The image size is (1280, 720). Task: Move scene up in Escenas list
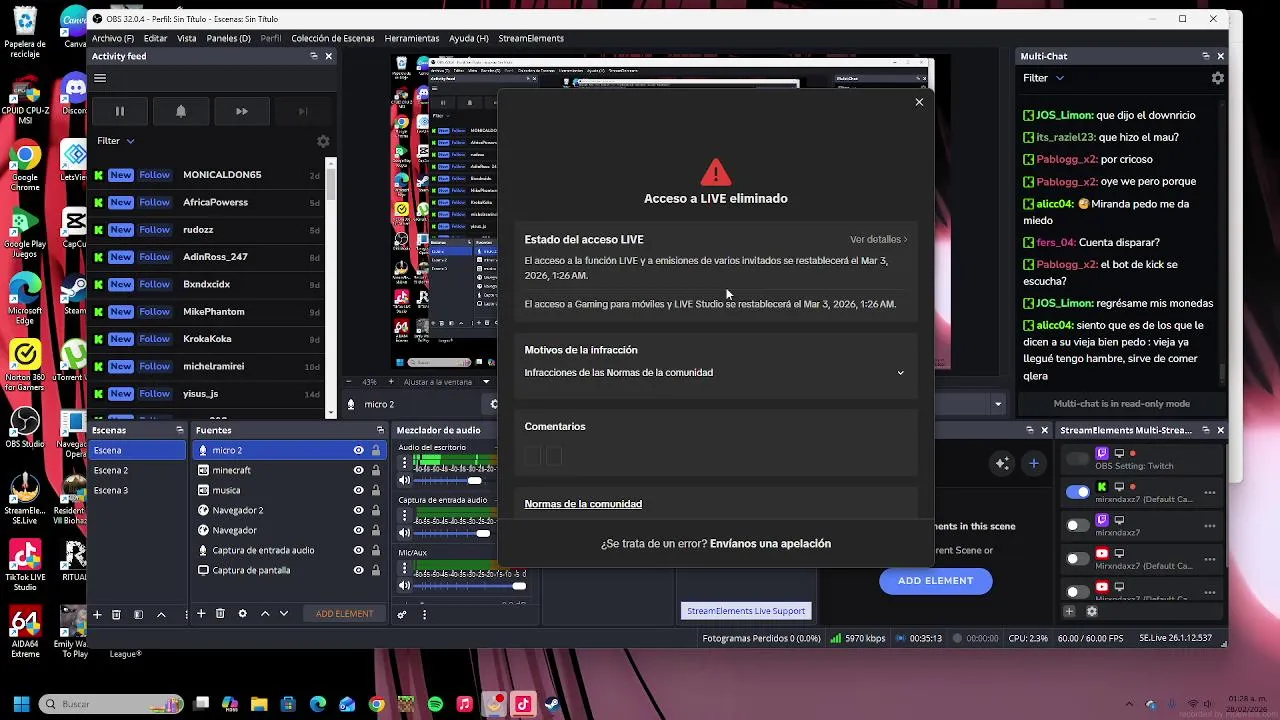pyautogui.click(x=161, y=614)
